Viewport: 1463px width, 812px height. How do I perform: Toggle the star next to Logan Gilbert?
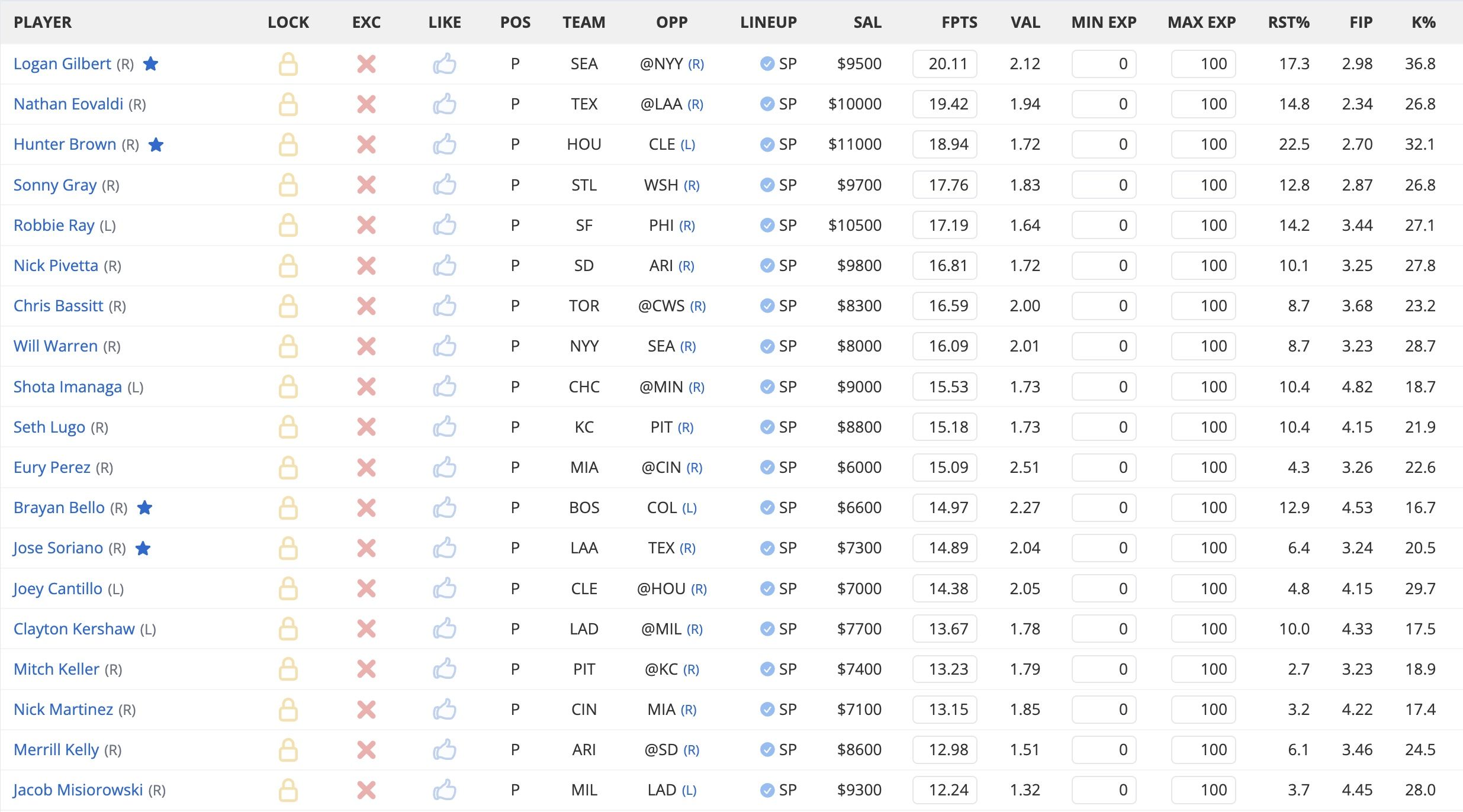[151, 63]
